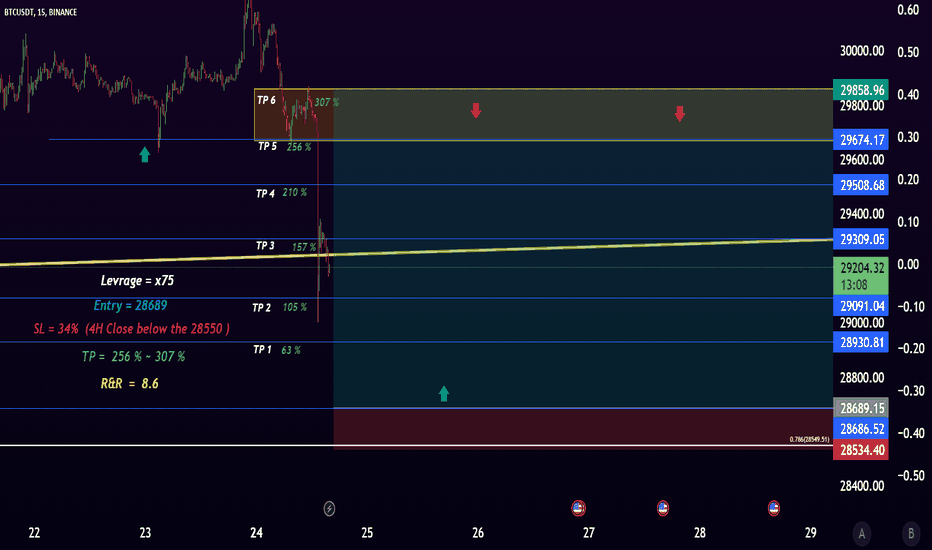Viewport: 932px width, 550px height.
Task: Select the TP 6 label
Action: pyautogui.click(x=266, y=100)
